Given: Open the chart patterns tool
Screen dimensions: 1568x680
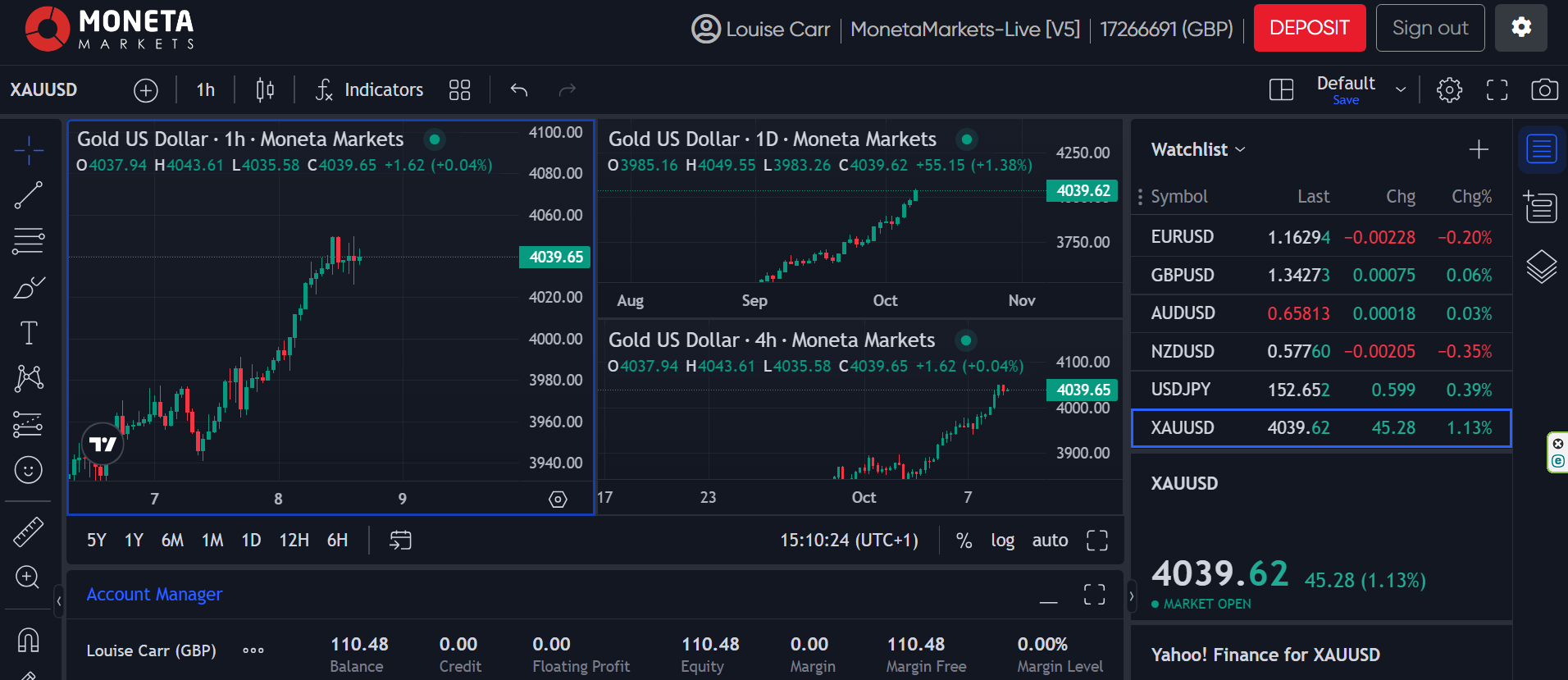Looking at the screenshot, I should (29, 378).
